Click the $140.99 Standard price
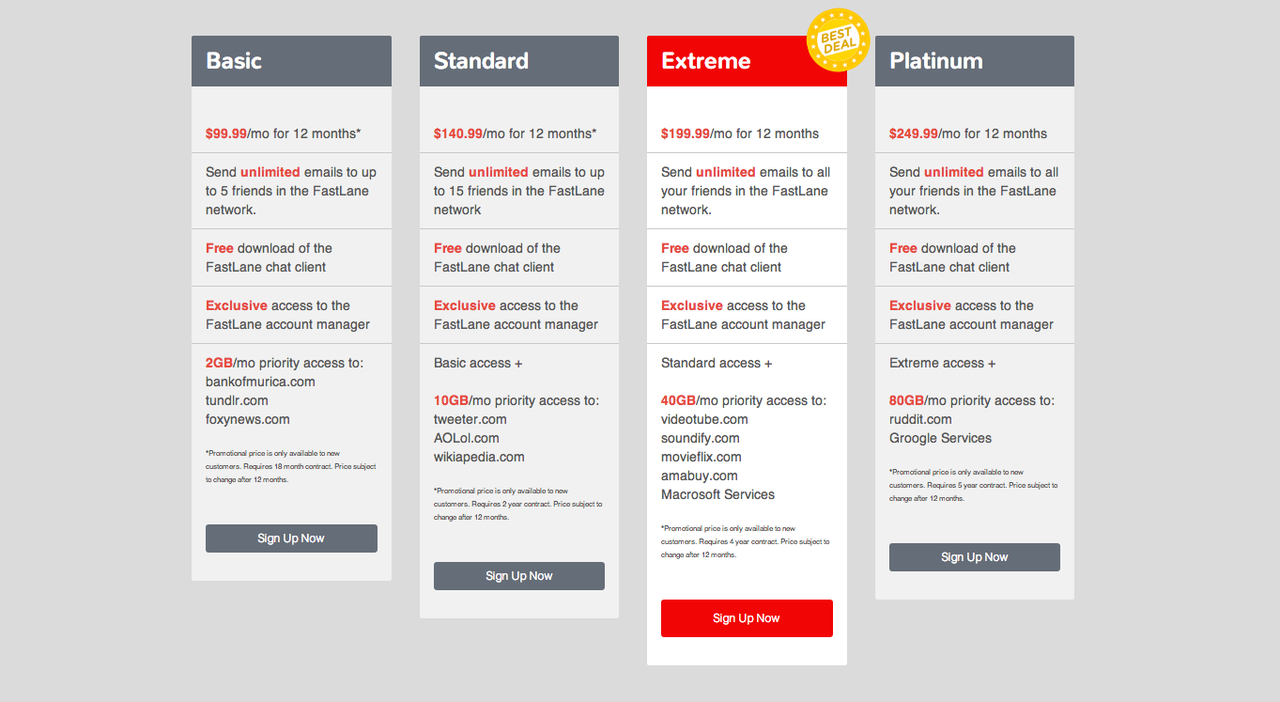The height and width of the screenshot is (702, 1280). [x=458, y=133]
